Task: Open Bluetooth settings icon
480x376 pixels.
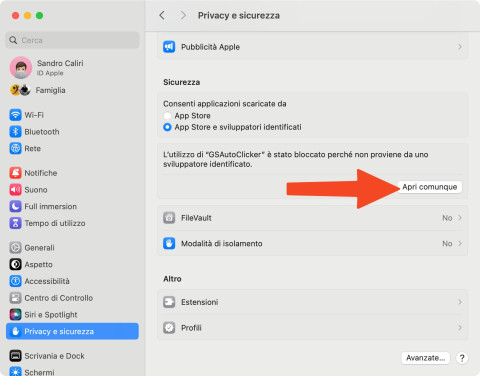Action: click(15, 132)
